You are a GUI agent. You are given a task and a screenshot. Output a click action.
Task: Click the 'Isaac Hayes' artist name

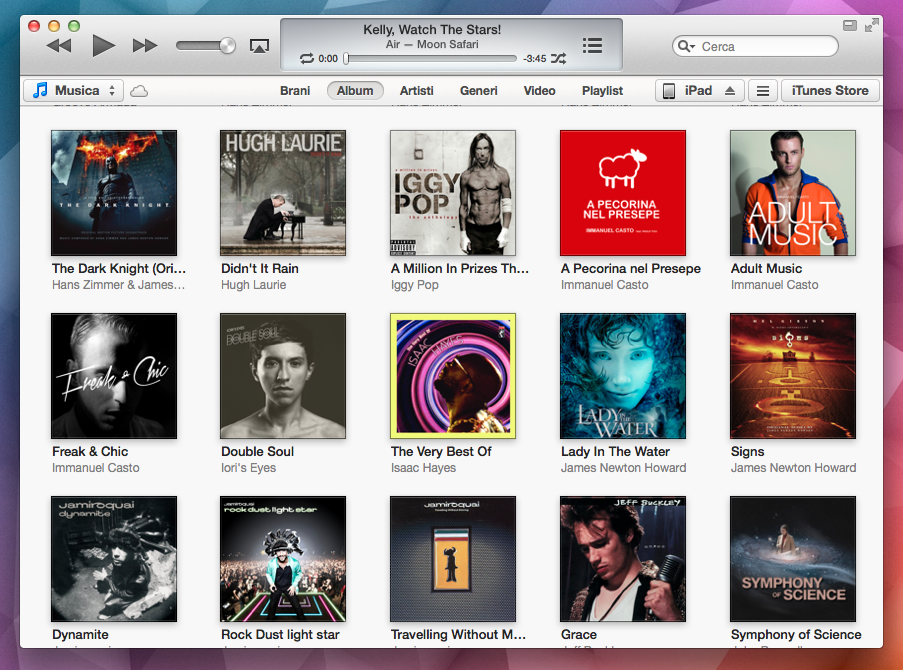[x=423, y=468]
